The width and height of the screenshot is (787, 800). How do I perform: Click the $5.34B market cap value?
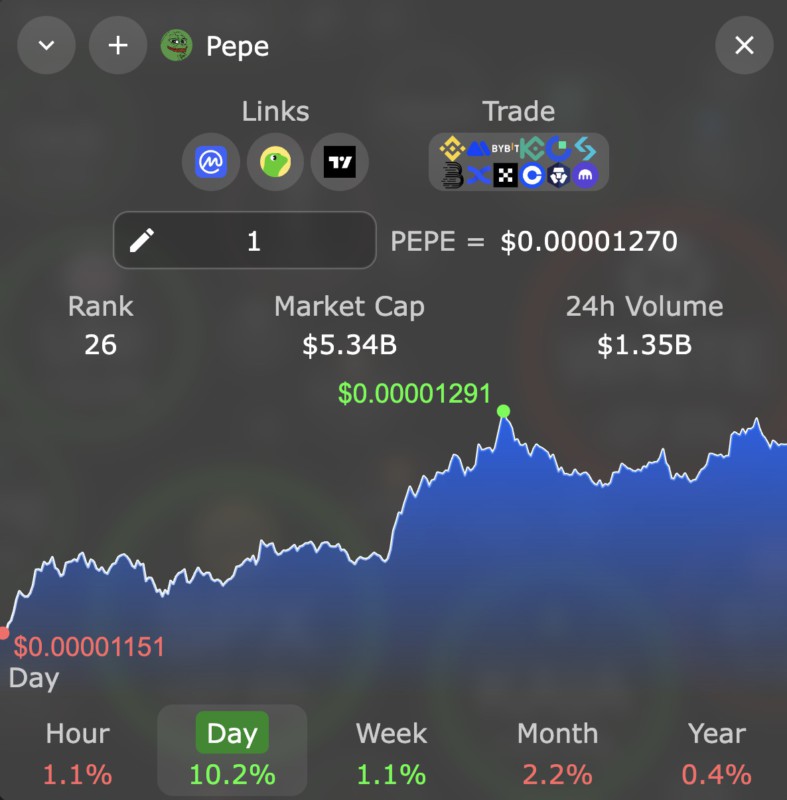(x=349, y=345)
